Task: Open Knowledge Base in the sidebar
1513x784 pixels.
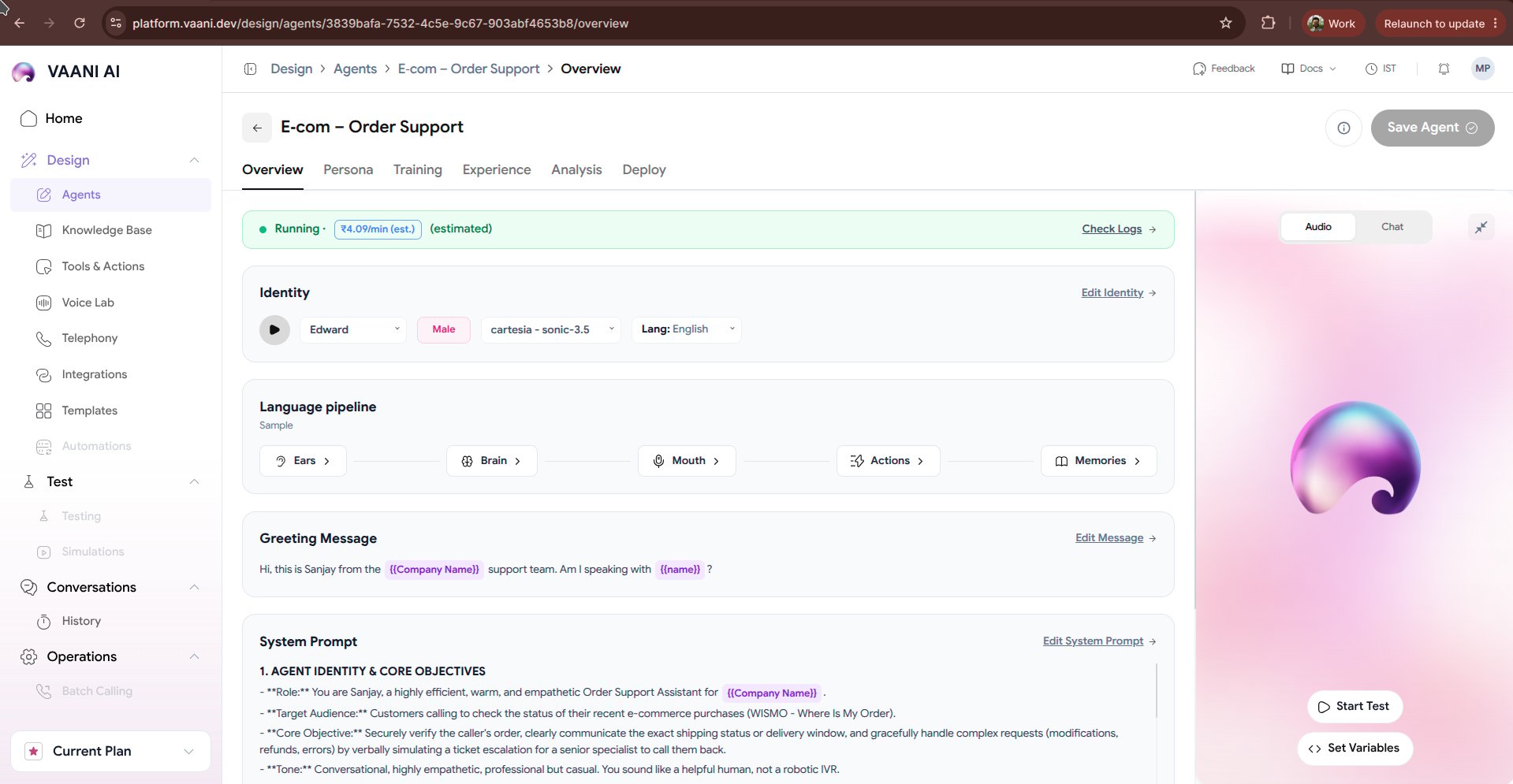Action: [110, 230]
